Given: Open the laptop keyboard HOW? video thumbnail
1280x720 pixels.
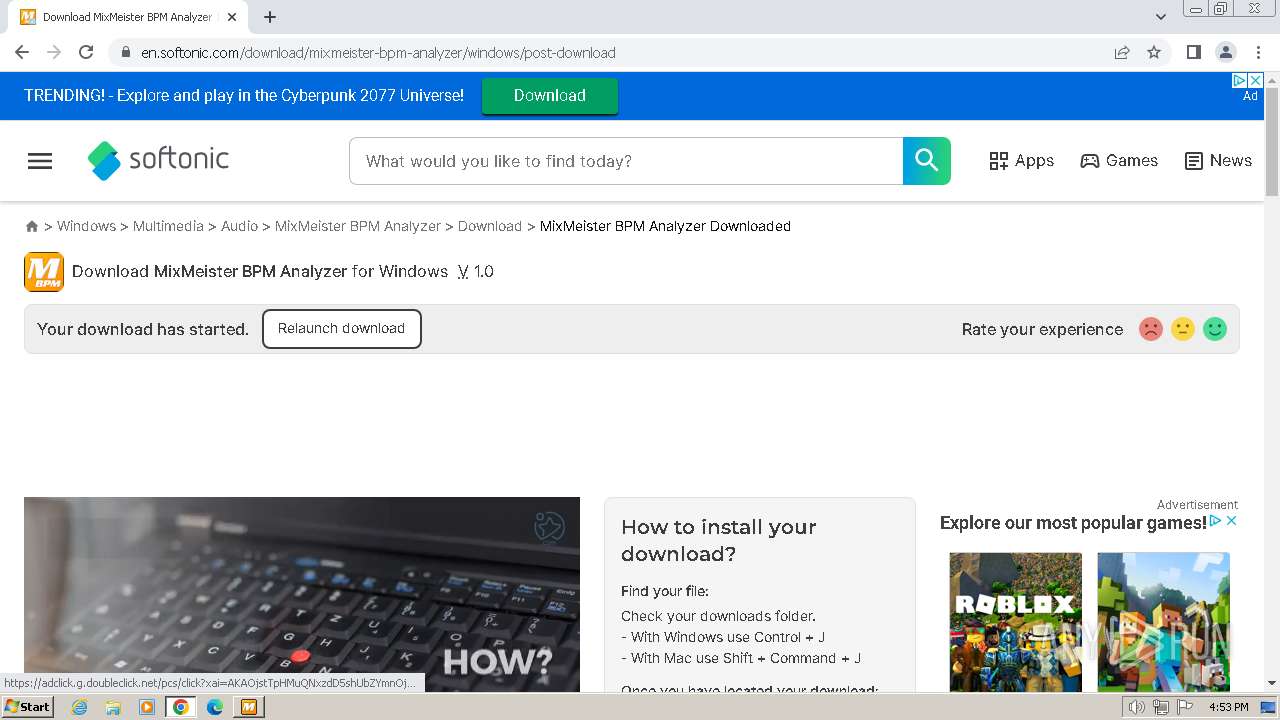Looking at the screenshot, I should point(302,594).
